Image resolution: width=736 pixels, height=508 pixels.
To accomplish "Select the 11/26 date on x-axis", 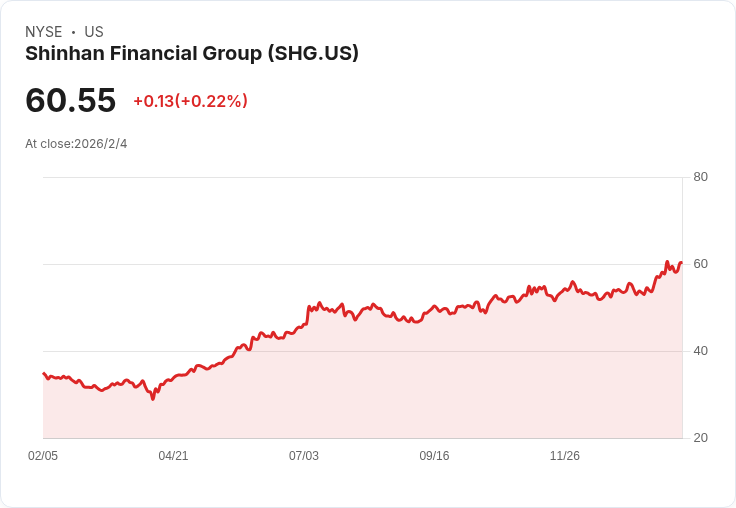I will pyautogui.click(x=565, y=456).
